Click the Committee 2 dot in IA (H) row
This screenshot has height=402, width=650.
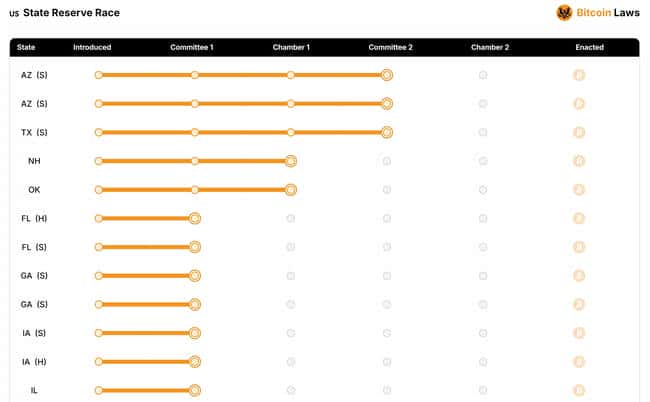pyautogui.click(x=387, y=361)
